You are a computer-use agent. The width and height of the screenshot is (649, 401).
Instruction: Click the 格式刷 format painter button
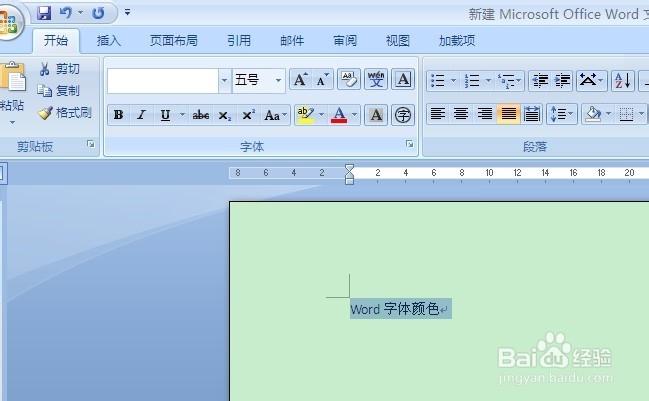pyautogui.click(x=65, y=113)
